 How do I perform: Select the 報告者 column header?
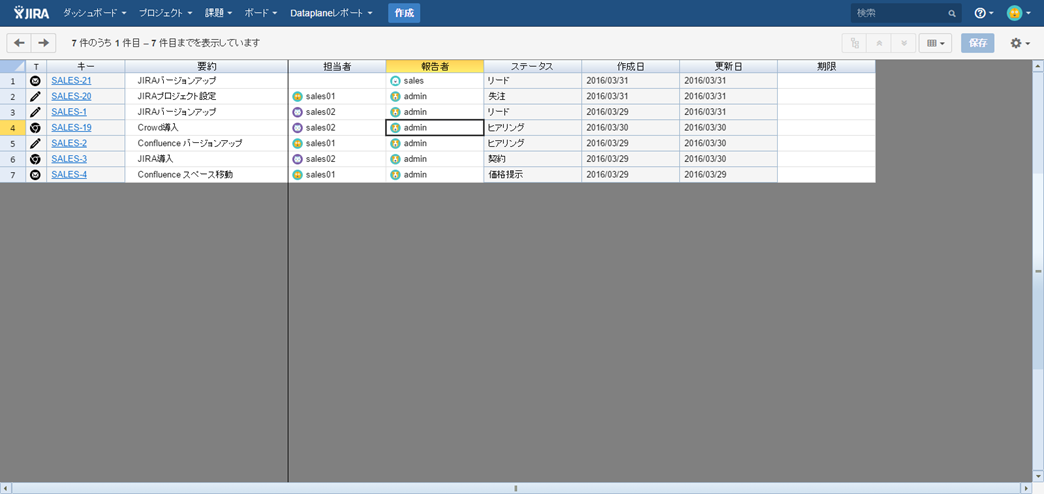pos(435,66)
